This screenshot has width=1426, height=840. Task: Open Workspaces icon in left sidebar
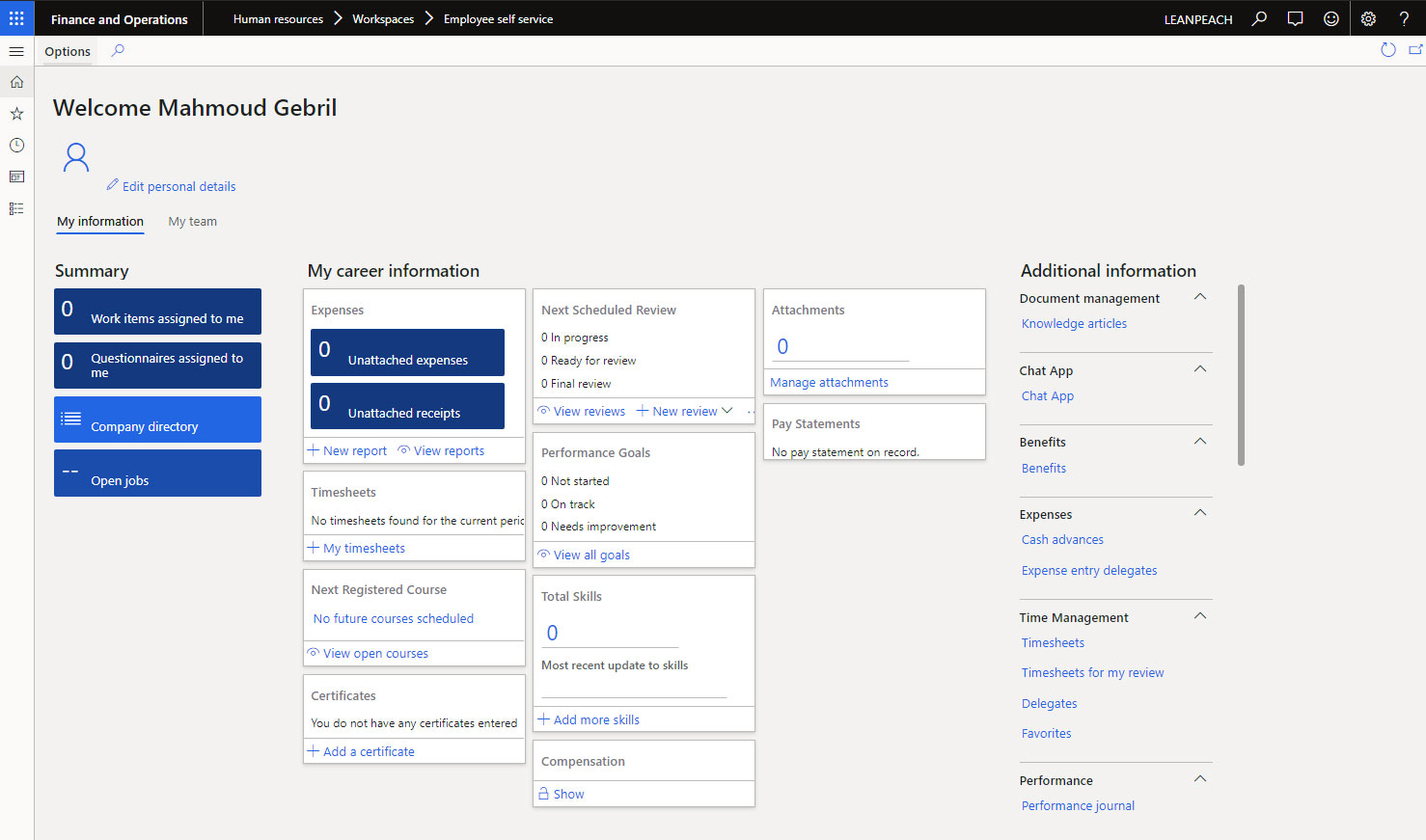[x=16, y=177]
